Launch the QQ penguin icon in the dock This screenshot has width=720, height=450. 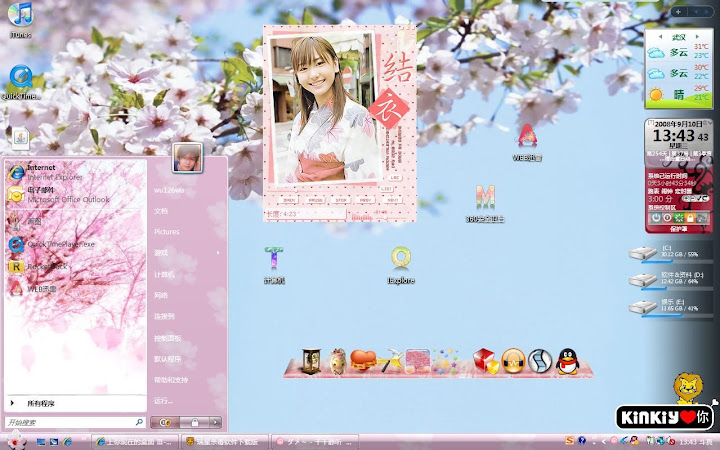(568, 361)
